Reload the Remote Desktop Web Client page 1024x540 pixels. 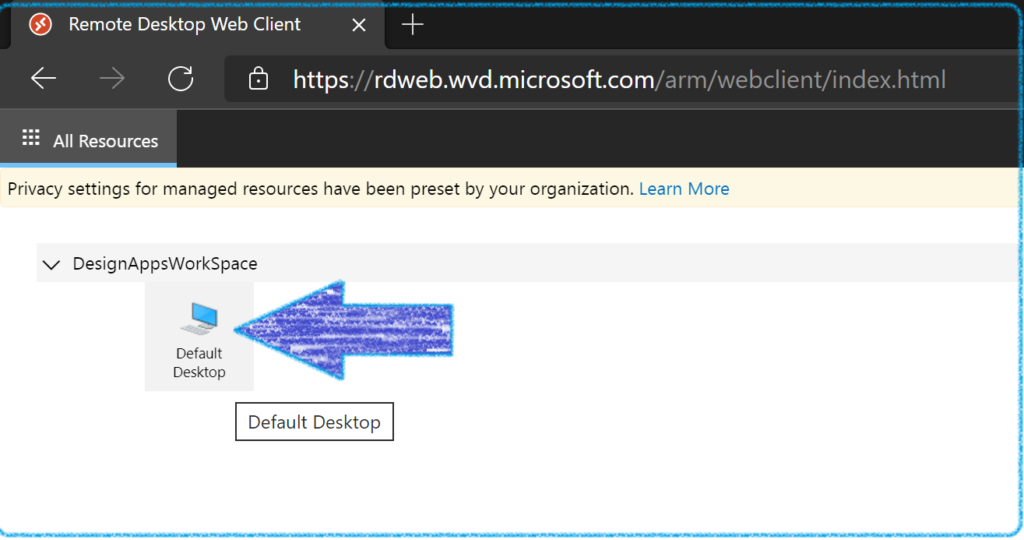(181, 79)
